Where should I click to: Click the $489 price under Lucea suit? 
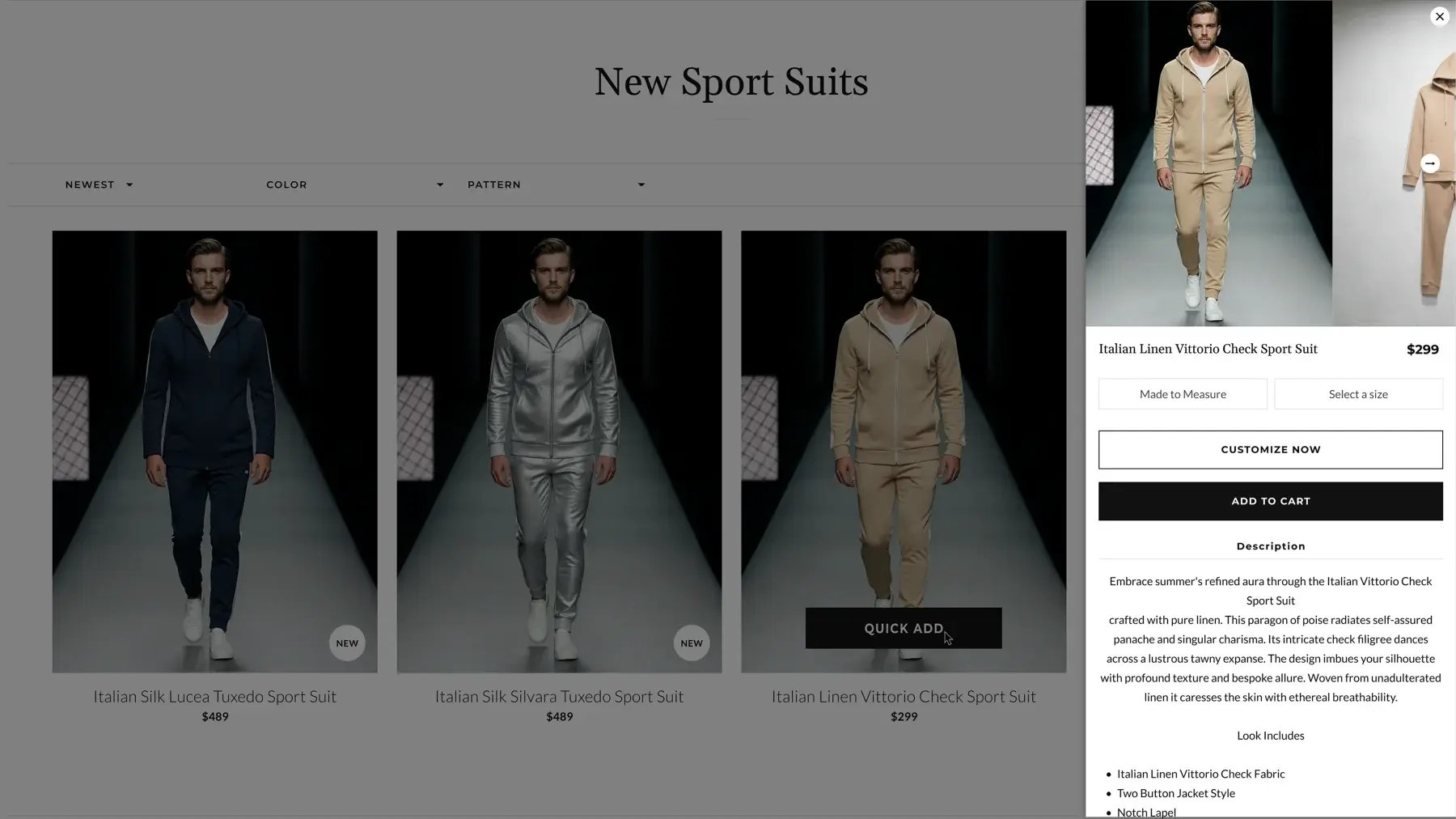(215, 716)
